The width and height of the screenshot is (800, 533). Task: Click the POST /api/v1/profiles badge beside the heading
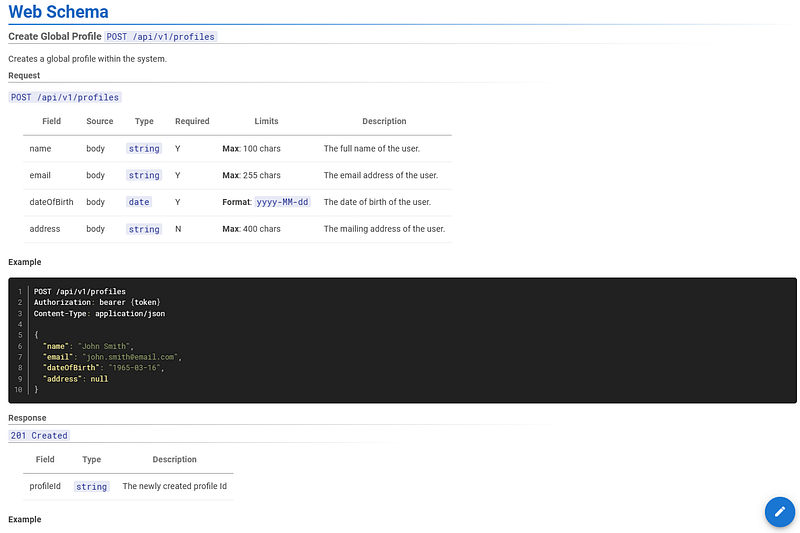click(161, 37)
